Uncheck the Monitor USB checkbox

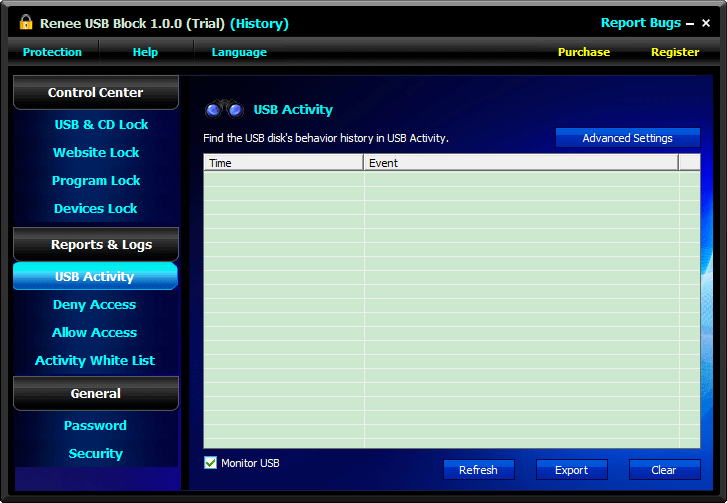pos(210,463)
